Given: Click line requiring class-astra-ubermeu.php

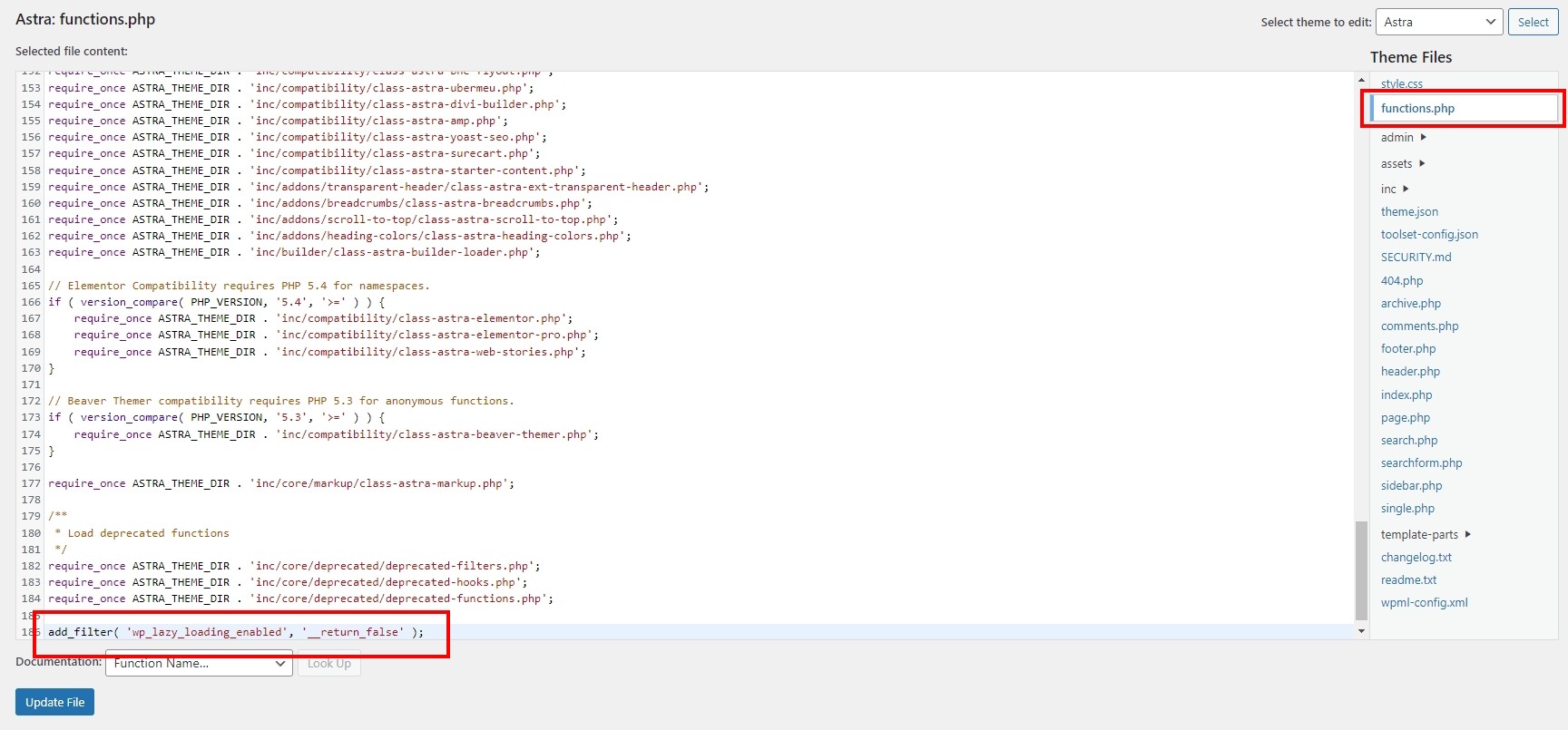Looking at the screenshot, I should (x=291, y=88).
